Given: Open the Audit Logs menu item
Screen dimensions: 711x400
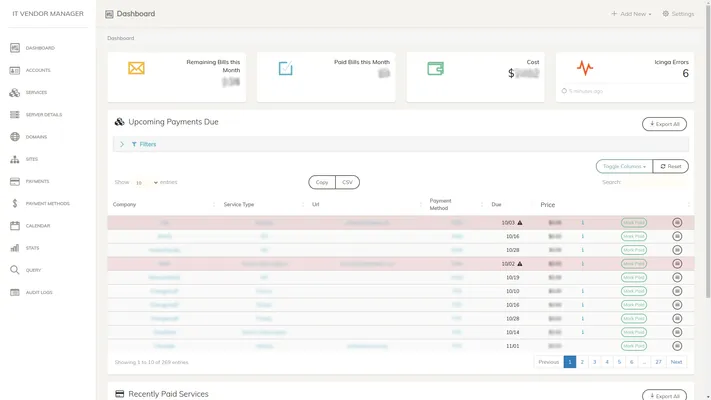Looking at the screenshot, I should [x=39, y=292].
